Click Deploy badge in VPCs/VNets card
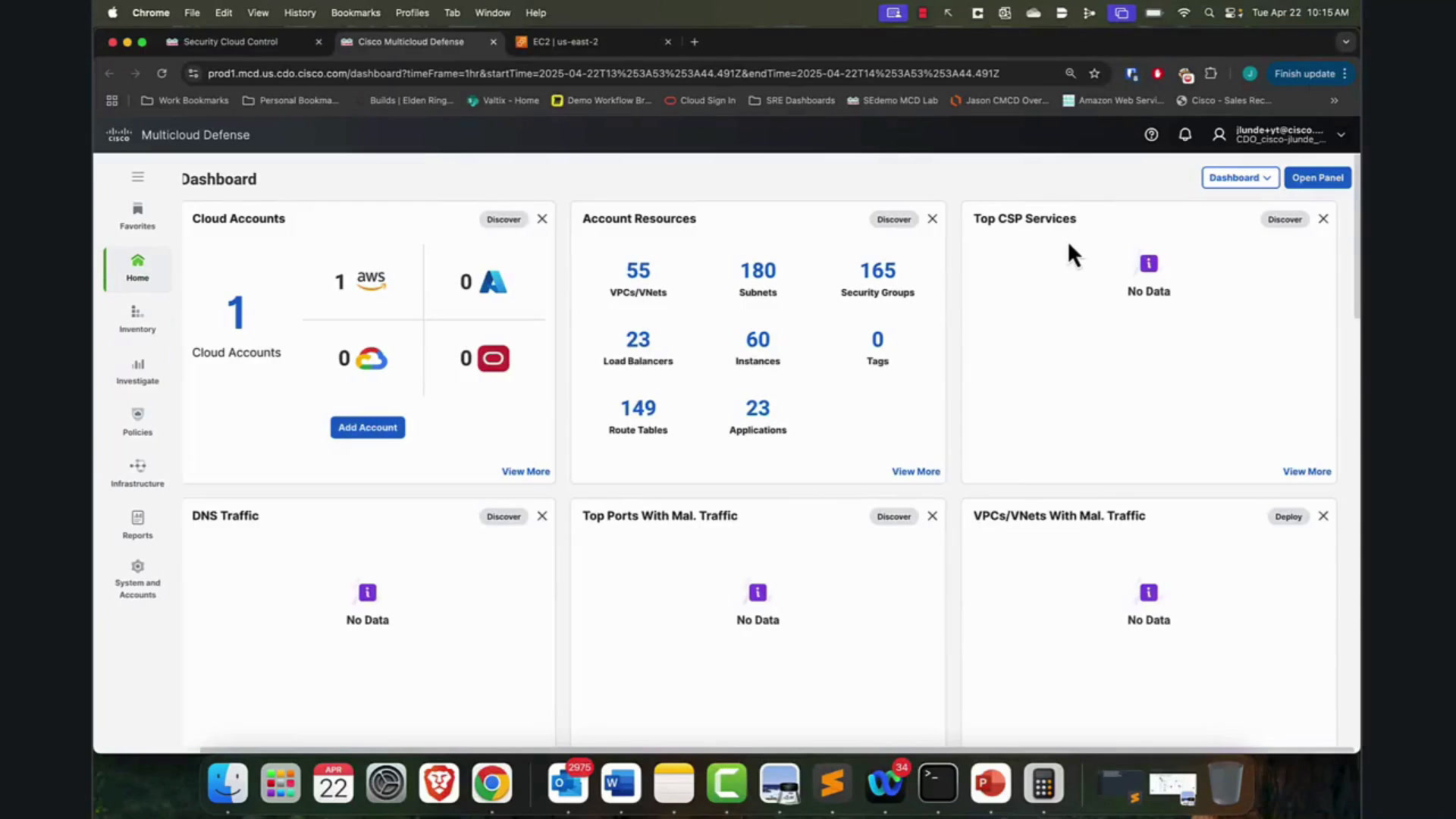The image size is (1456, 819). coord(1288,516)
